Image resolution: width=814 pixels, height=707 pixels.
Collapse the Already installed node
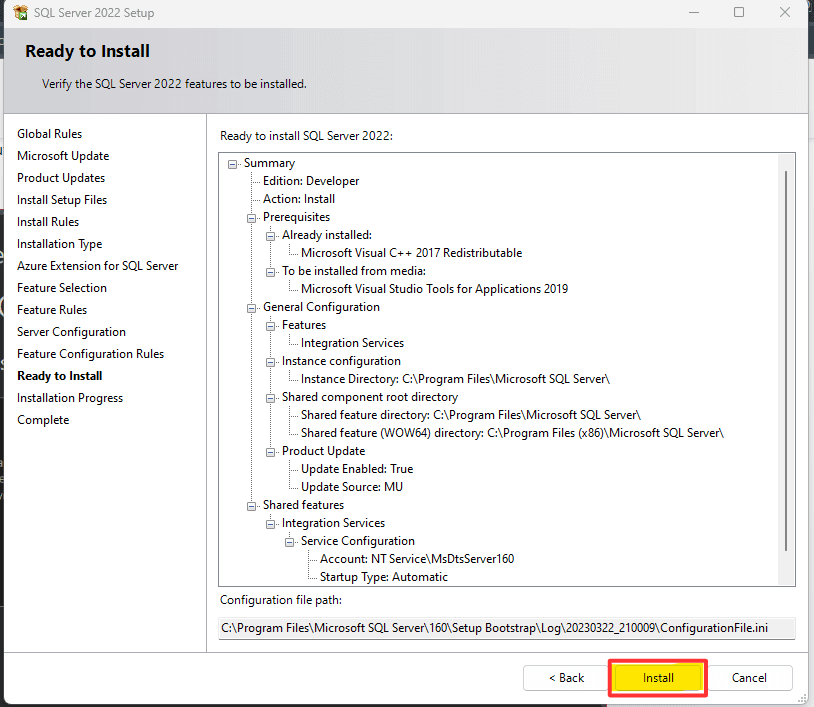click(x=270, y=236)
